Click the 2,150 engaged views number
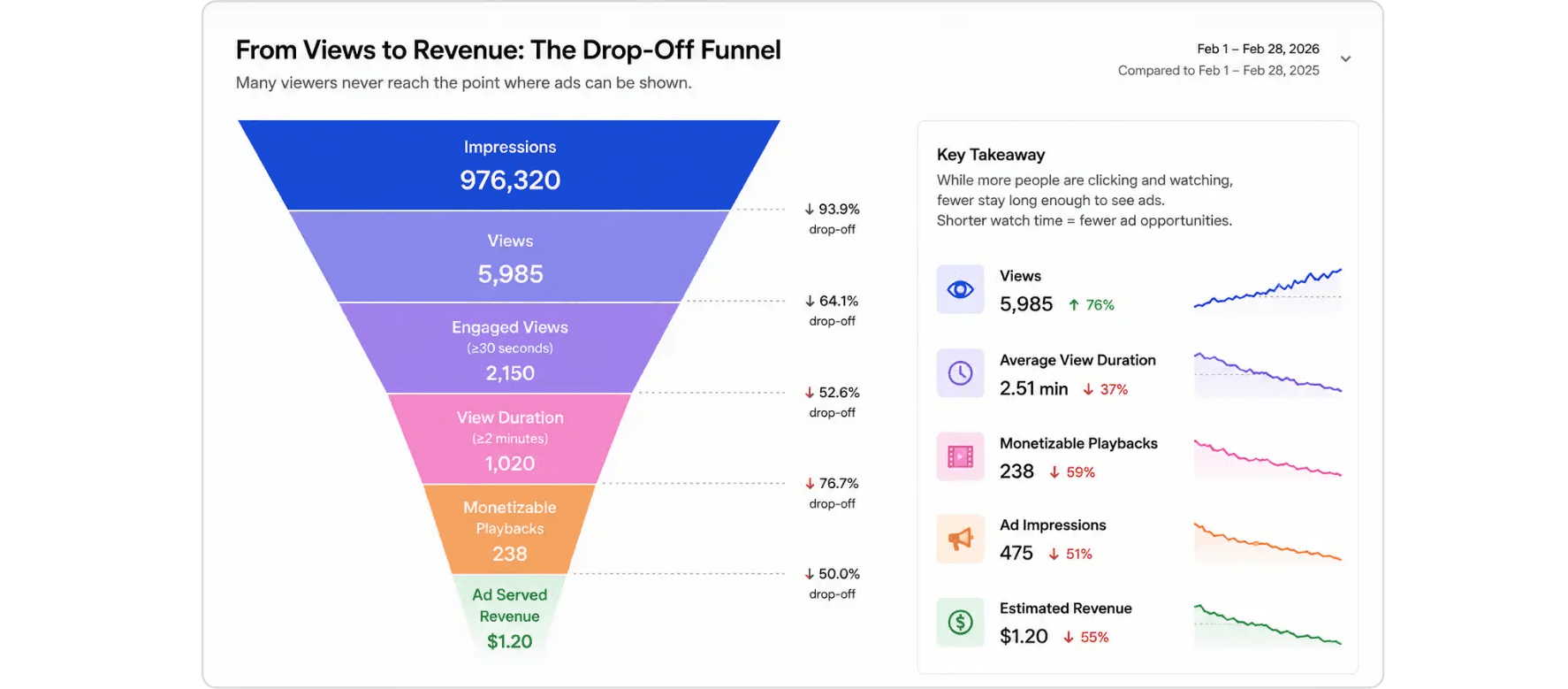The image size is (1568, 689). [x=509, y=373]
